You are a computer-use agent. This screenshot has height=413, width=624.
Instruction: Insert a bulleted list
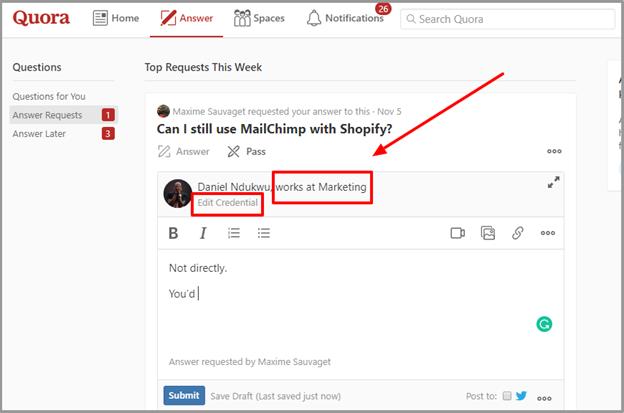[263, 233]
